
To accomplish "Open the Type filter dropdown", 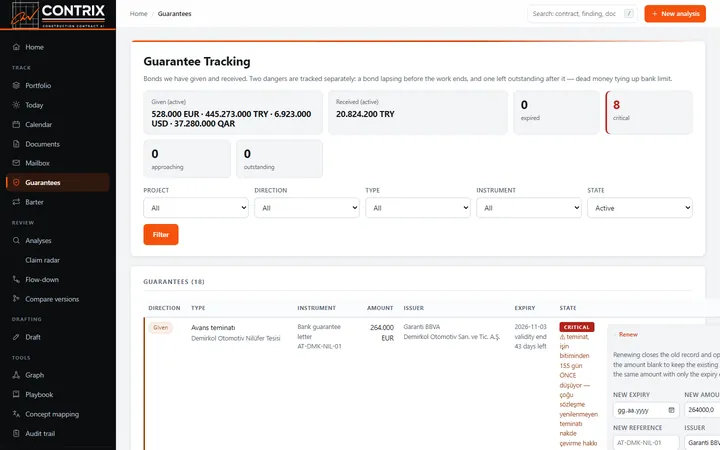I will click(418, 208).
